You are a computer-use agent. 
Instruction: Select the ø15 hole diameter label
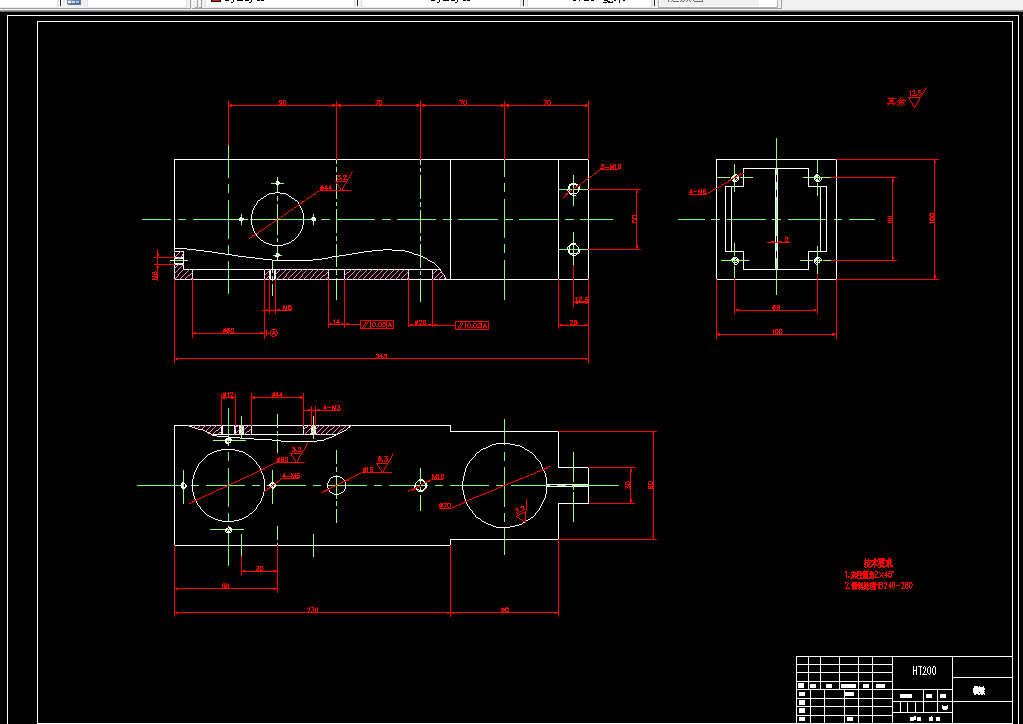click(368, 470)
